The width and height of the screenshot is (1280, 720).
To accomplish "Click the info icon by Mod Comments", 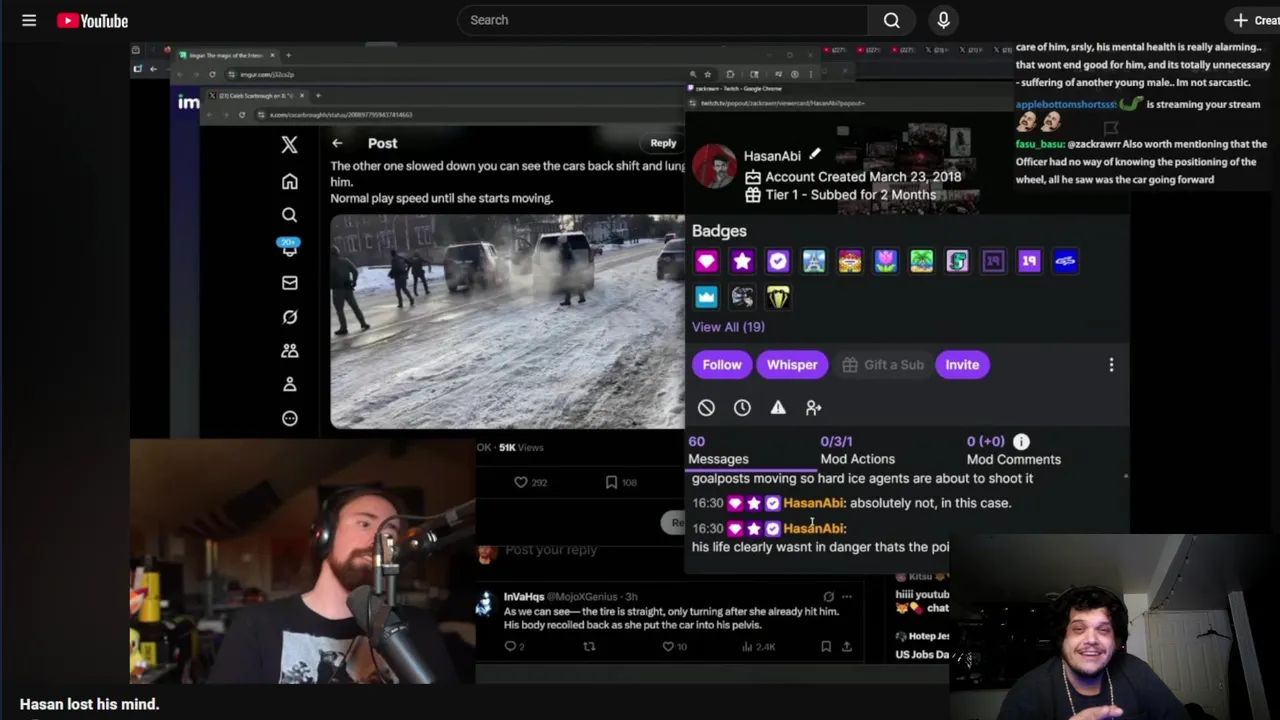I will pyautogui.click(x=1021, y=441).
